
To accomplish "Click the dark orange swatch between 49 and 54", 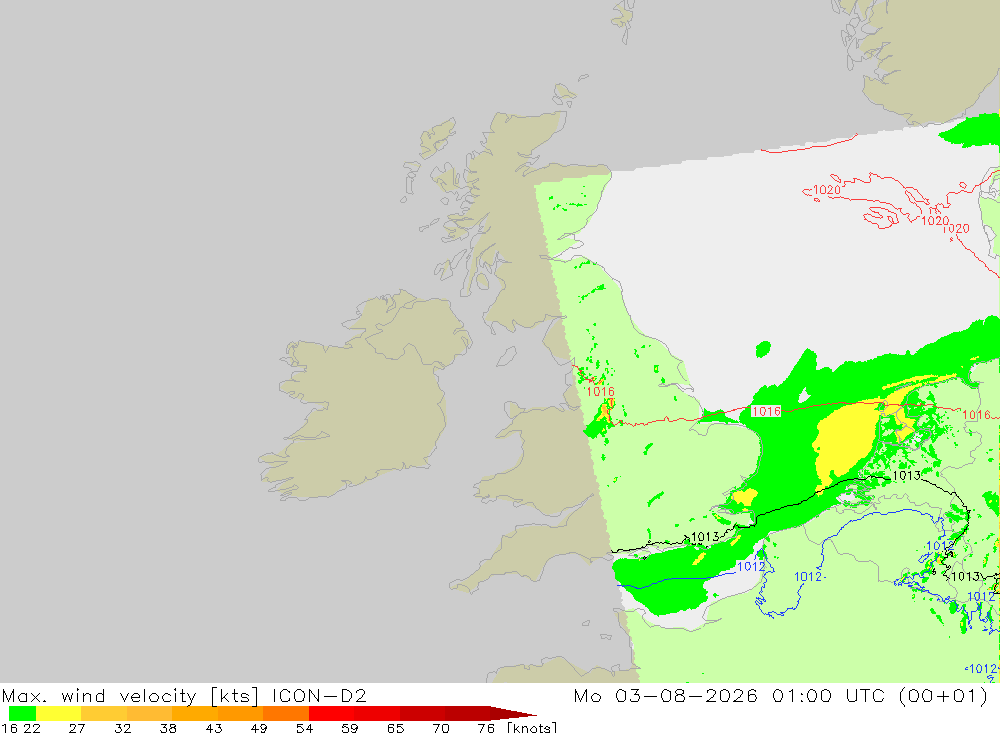I will [286, 713].
